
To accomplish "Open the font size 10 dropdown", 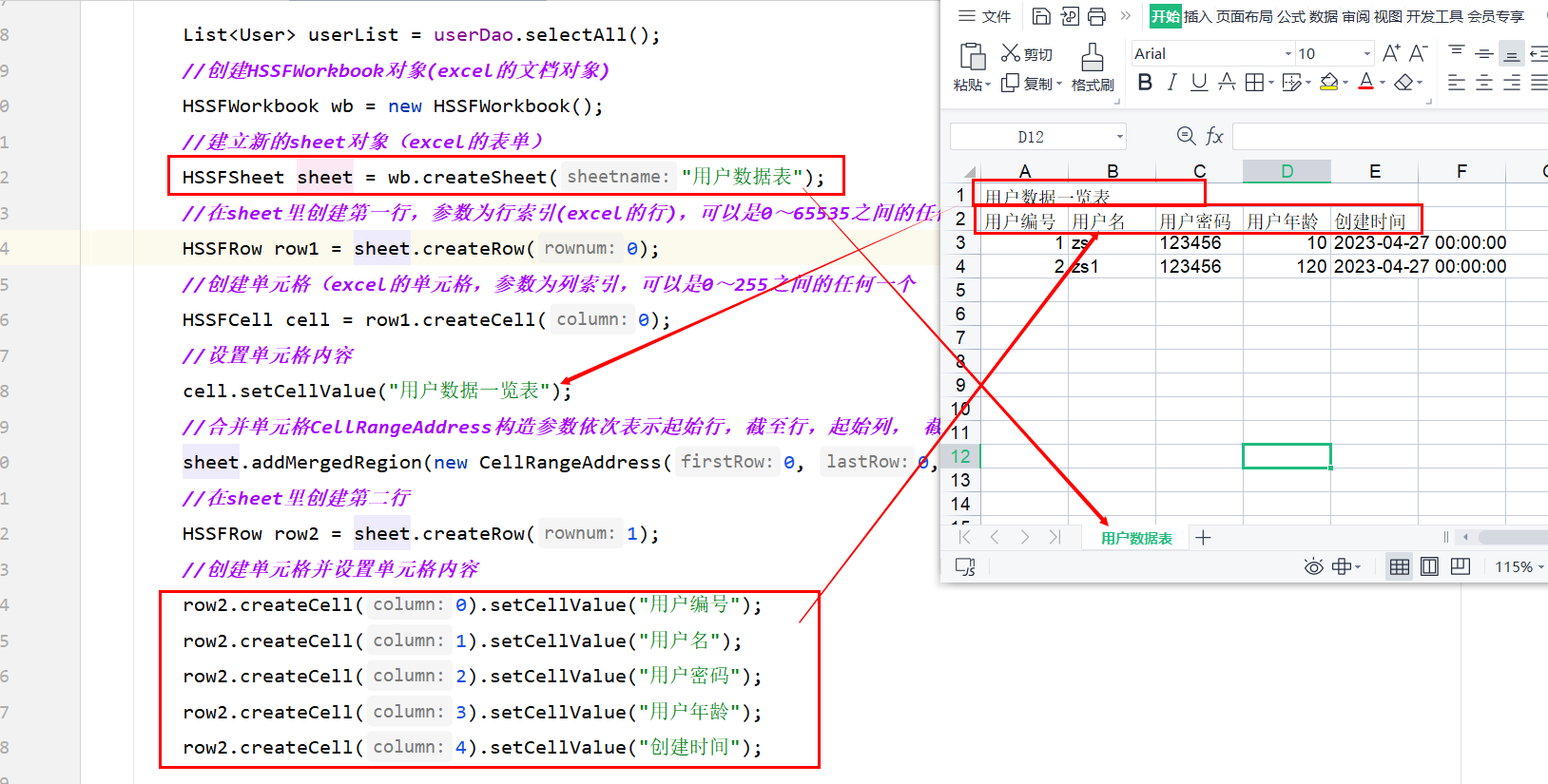I will [x=1367, y=54].
